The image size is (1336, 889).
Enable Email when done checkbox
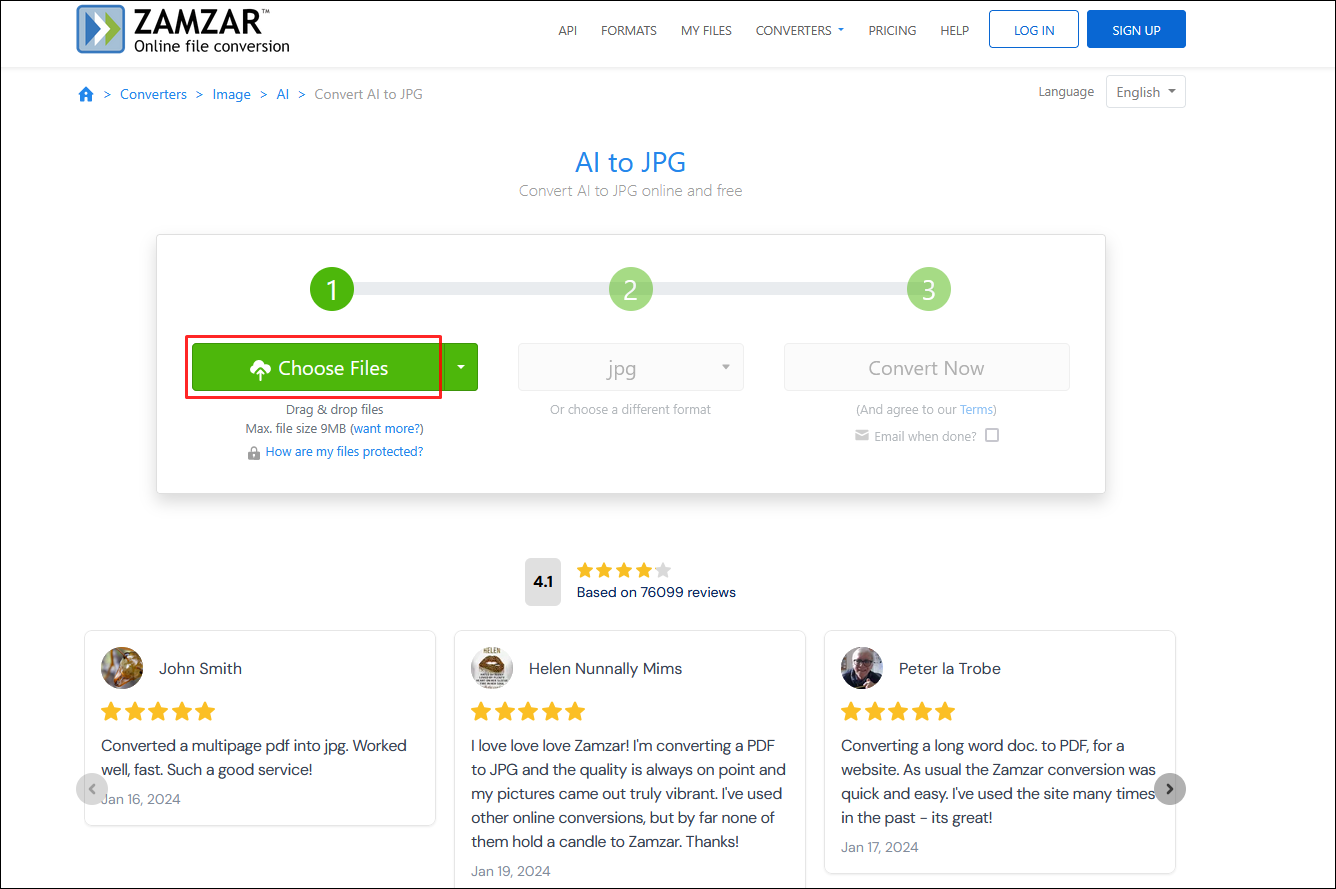(992, 435)
